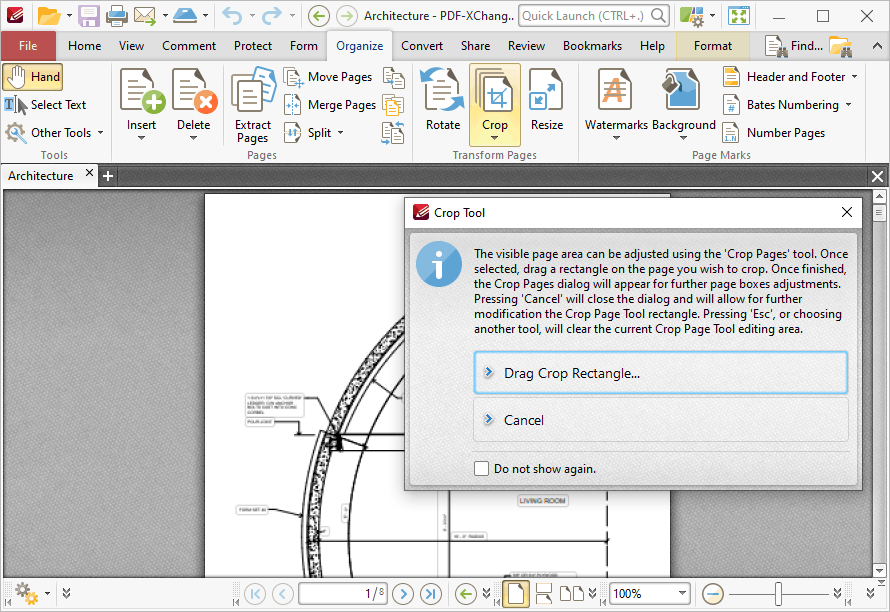Click the Save icon in title bar
The width and height of the screenshot is (890, 612).
(89, 16)
